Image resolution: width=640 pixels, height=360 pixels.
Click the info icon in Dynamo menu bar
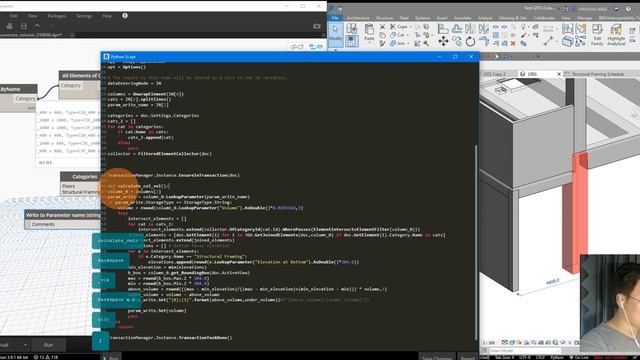pyautogui.click(x=125, y=16)
